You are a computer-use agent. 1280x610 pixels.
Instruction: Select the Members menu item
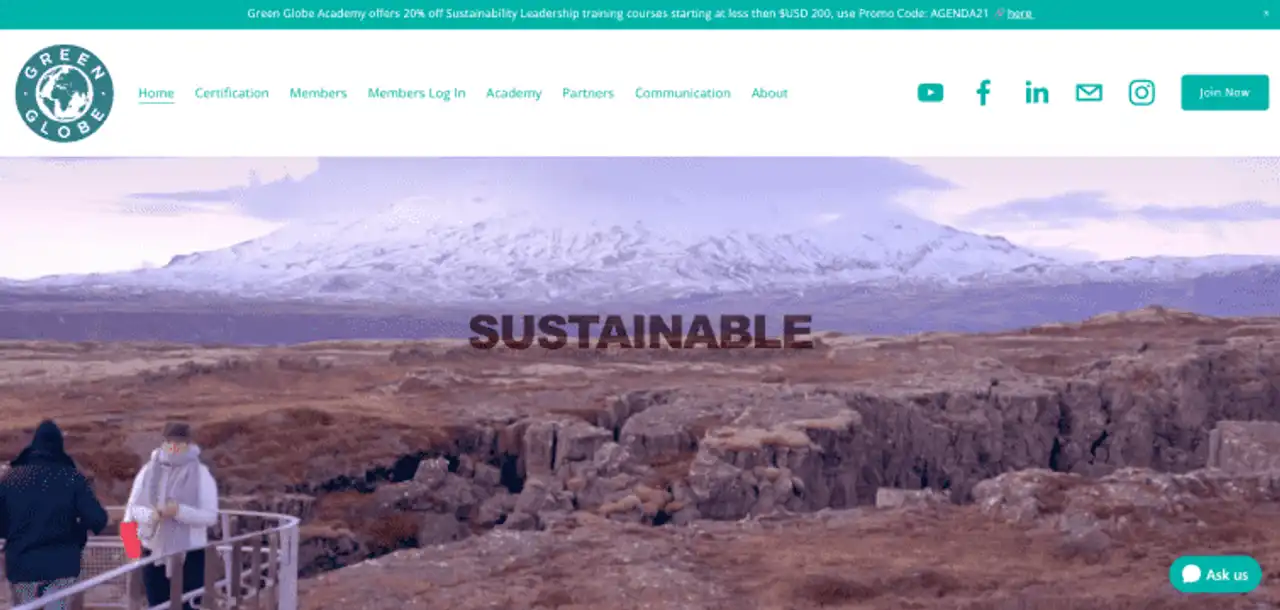pyautogui.click(x=318, y=93)
